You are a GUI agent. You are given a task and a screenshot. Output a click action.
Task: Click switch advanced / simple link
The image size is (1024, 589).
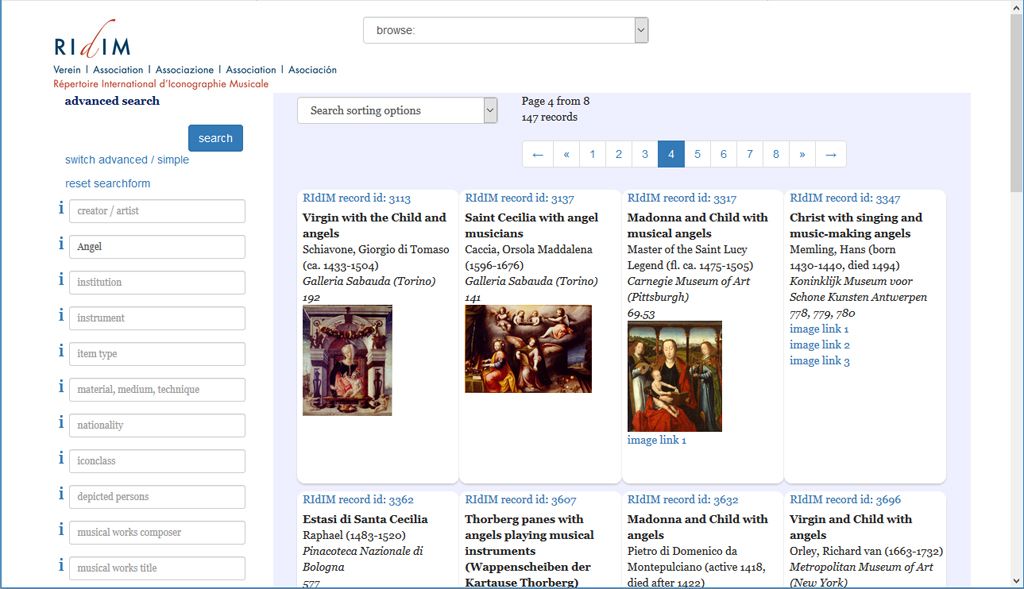point(127,160)
